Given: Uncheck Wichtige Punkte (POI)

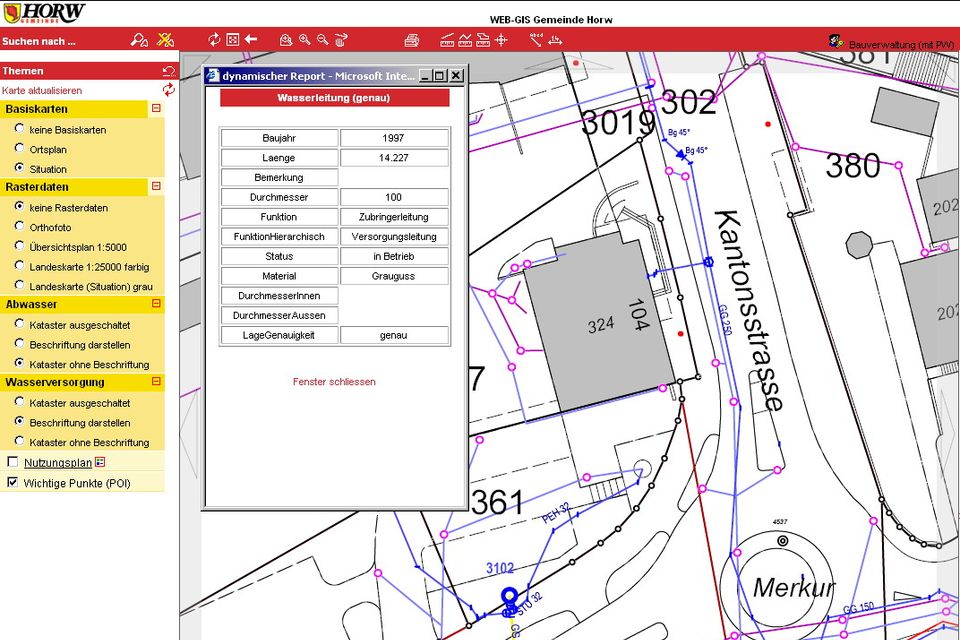Looking at the screenshot, I should (13, 482).
